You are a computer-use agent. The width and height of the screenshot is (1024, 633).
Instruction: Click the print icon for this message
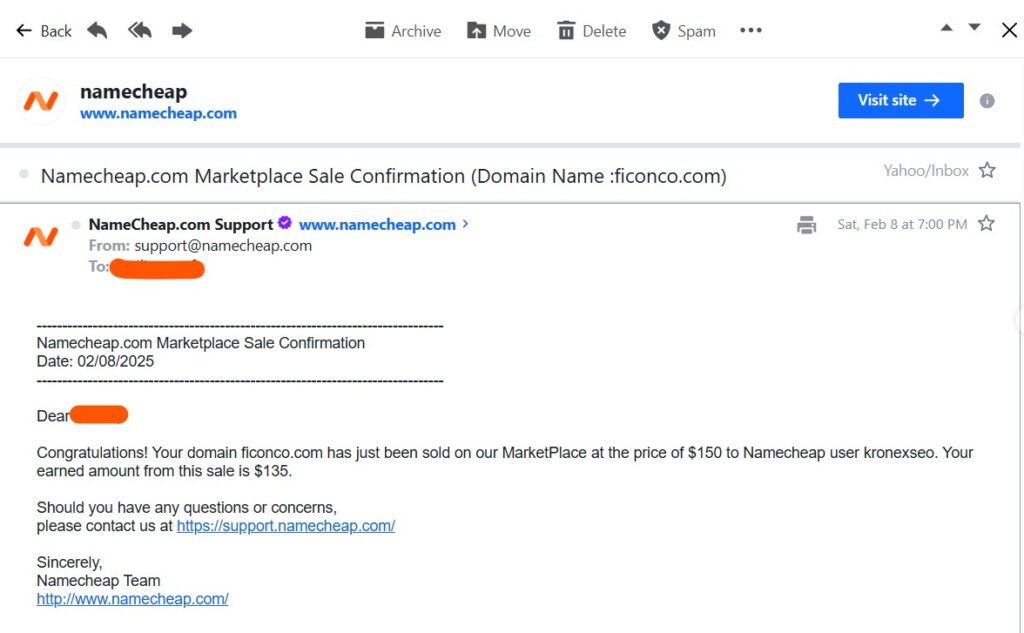(x=807, y=225)
